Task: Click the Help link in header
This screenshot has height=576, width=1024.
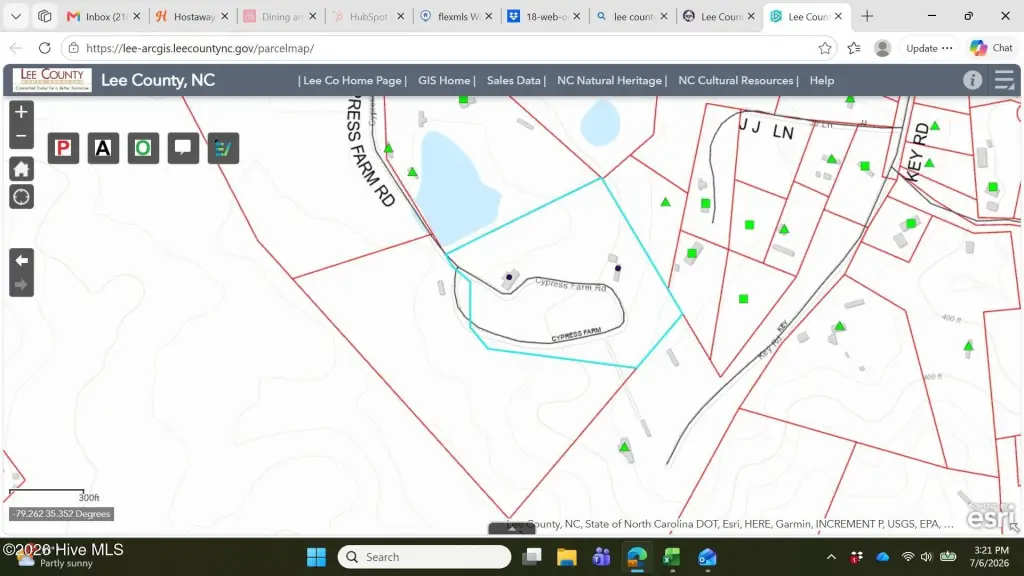Action: click(x=822, y=80)
